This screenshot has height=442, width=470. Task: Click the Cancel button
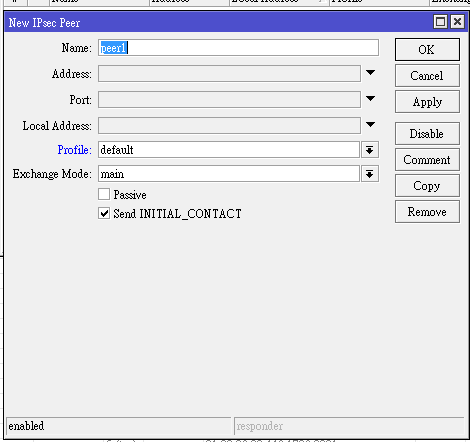point(427,76)
